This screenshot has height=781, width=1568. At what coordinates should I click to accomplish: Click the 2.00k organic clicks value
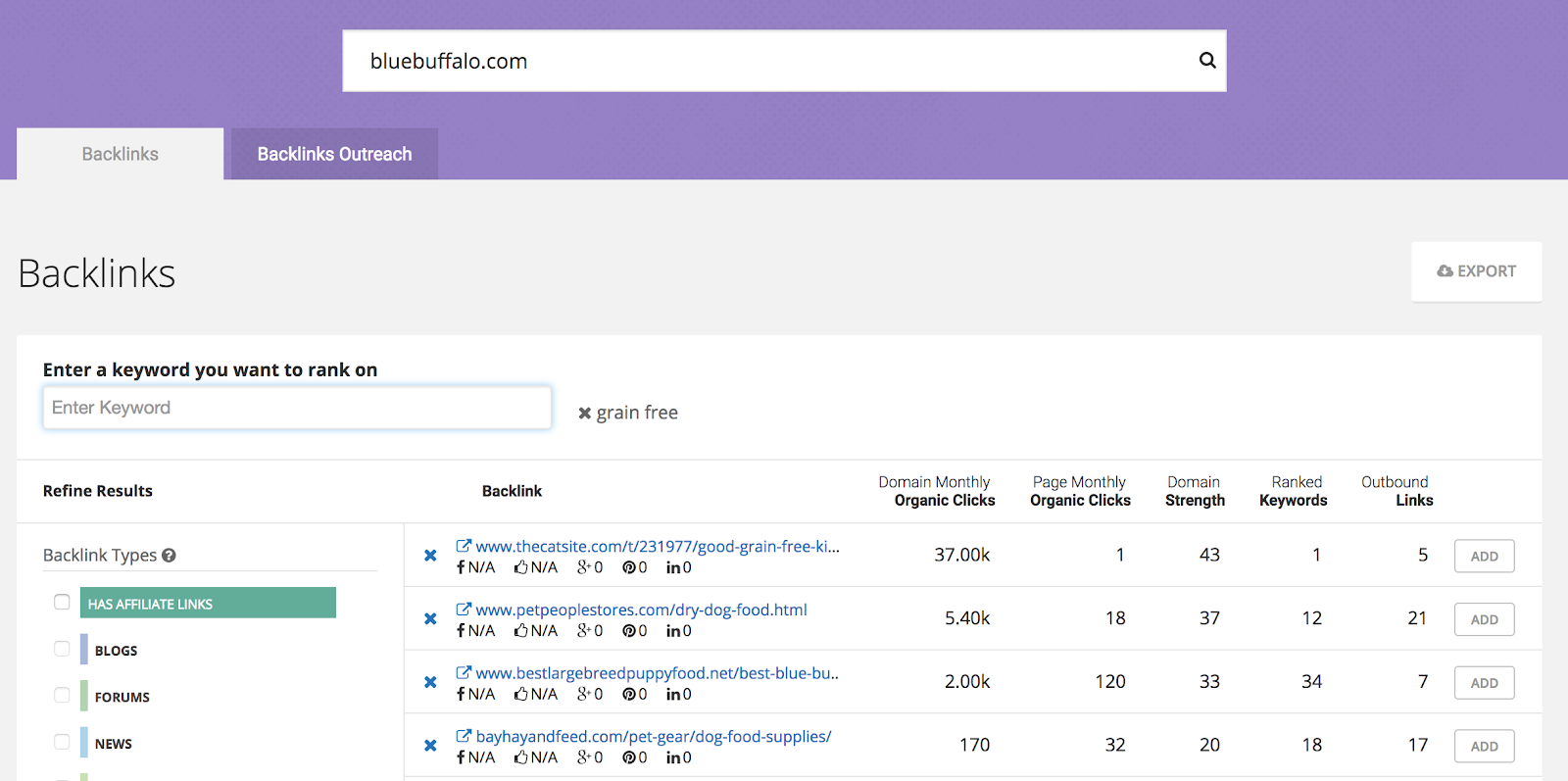tap(967, 682)
